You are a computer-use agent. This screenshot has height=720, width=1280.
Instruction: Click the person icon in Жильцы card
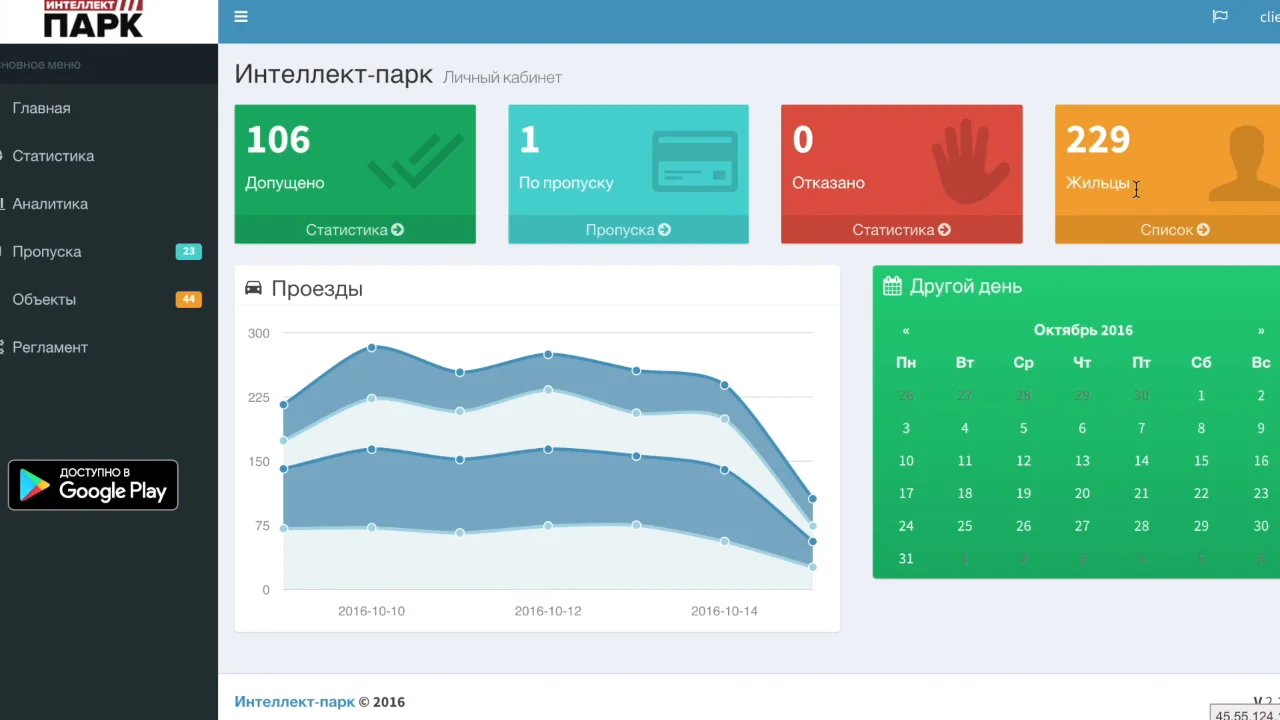click(1246, 164)
